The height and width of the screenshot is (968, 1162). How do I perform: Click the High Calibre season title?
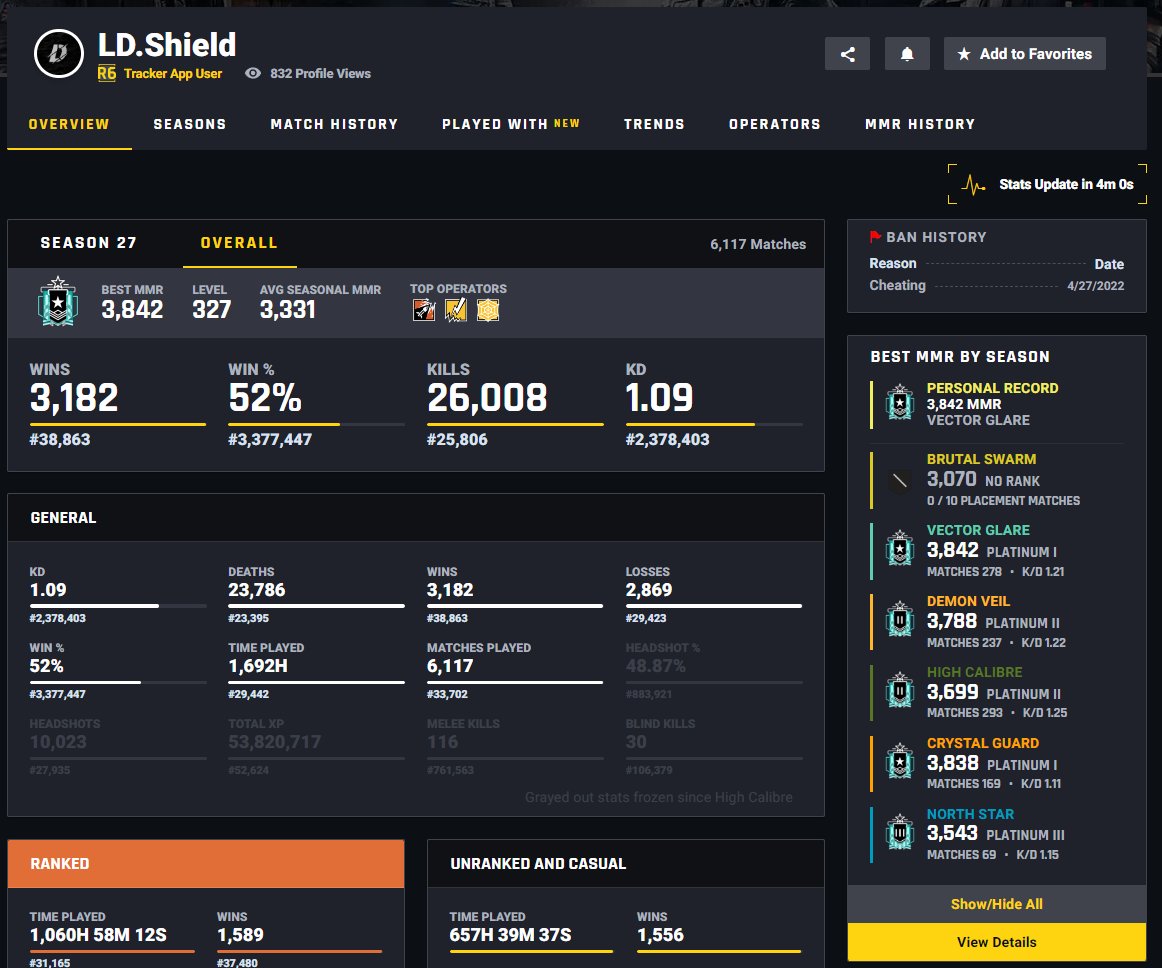(x=975, y=672)
